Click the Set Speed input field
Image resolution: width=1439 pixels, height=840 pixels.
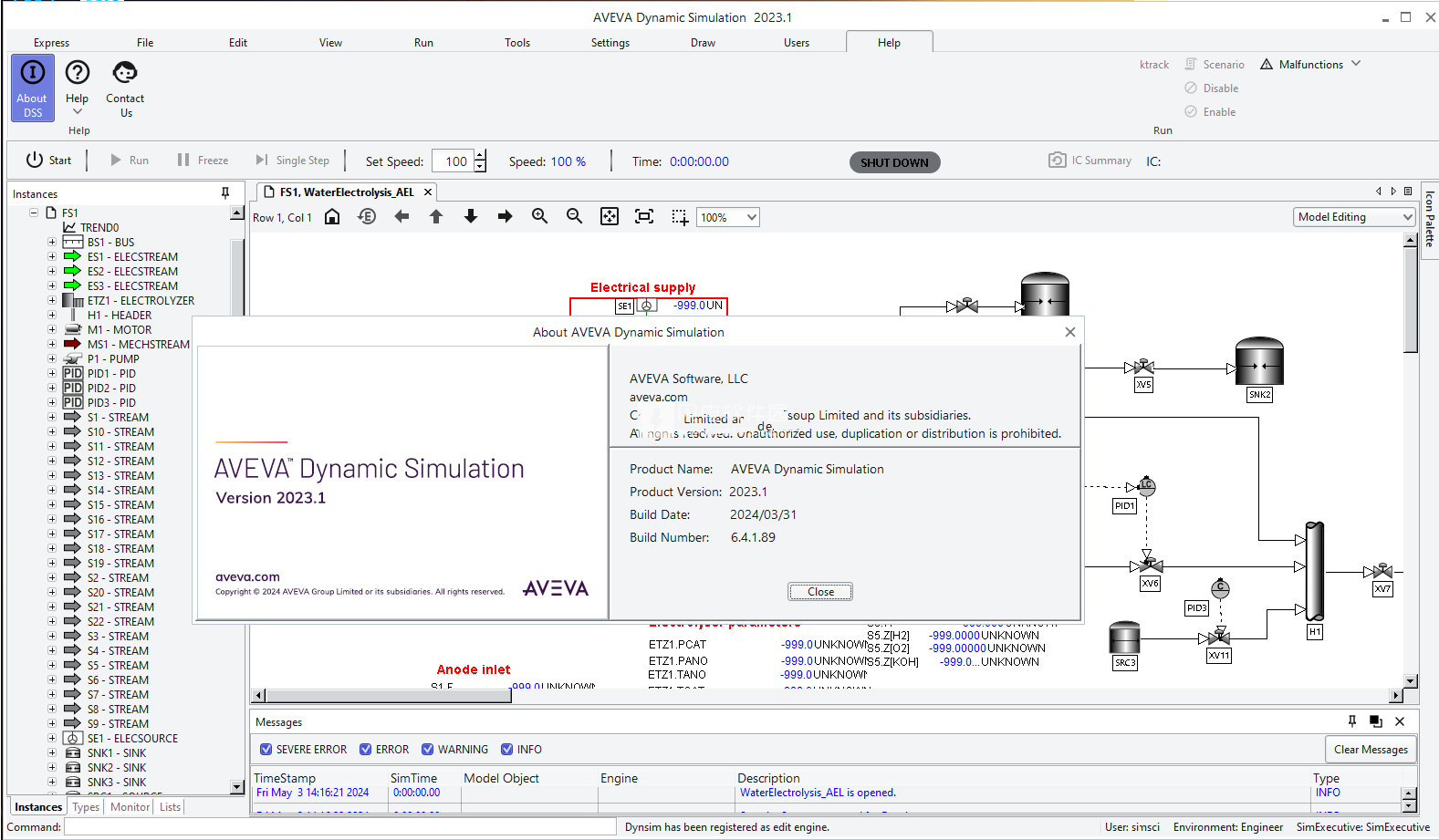454,161
